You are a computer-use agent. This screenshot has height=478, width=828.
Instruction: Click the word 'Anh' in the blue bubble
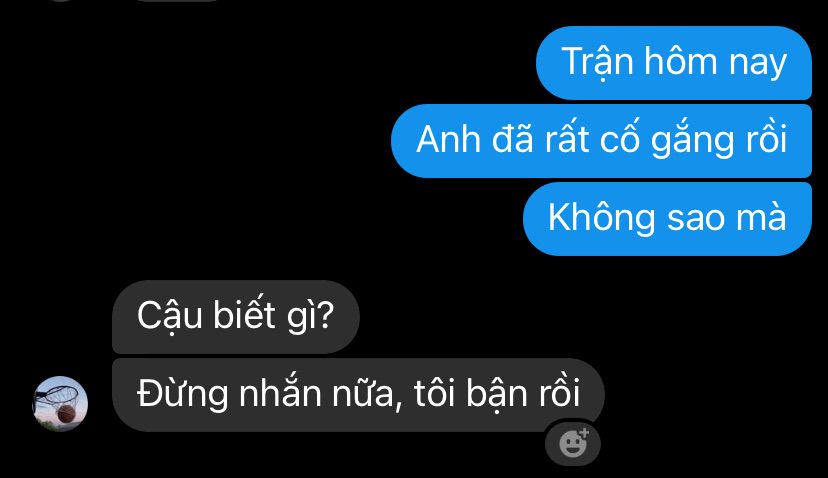tap(448, 140)
